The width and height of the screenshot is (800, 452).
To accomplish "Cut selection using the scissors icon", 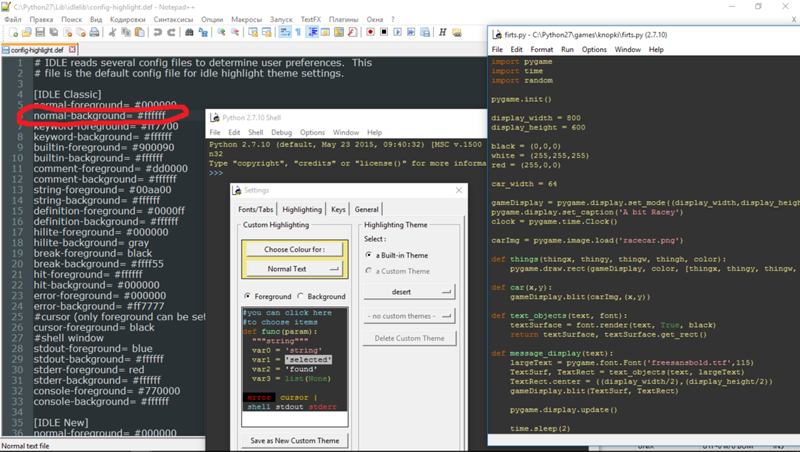I will (x=112, y=32).
